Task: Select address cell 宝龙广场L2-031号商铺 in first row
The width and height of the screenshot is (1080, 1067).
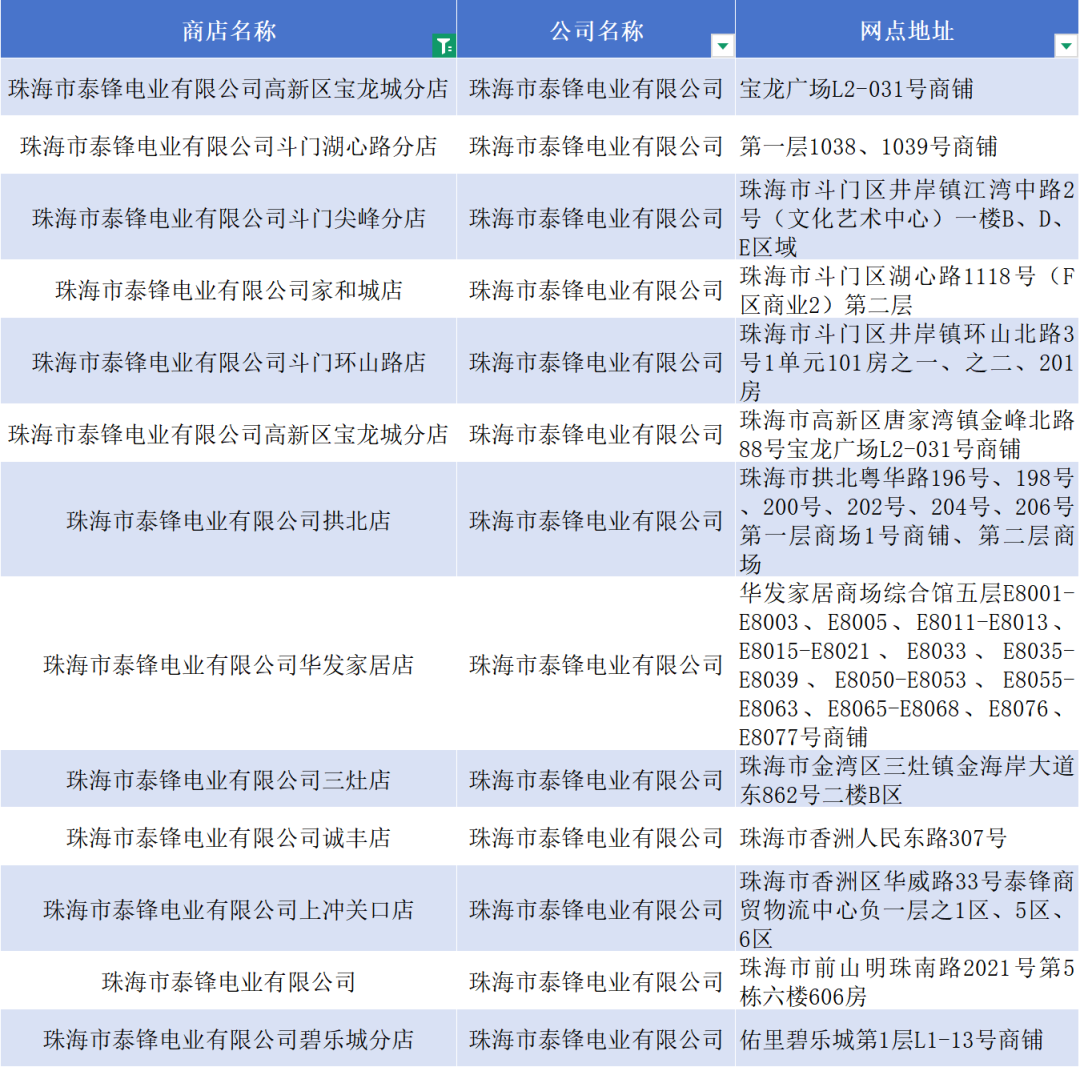Action: pos(906,87)
